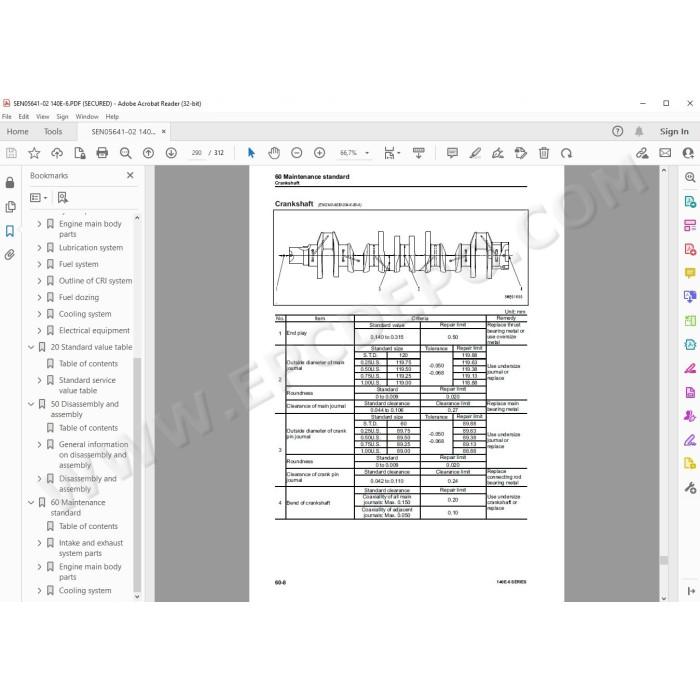700x700 pixels.
Task: Select the arrow Selection tool
Action: 251,153
